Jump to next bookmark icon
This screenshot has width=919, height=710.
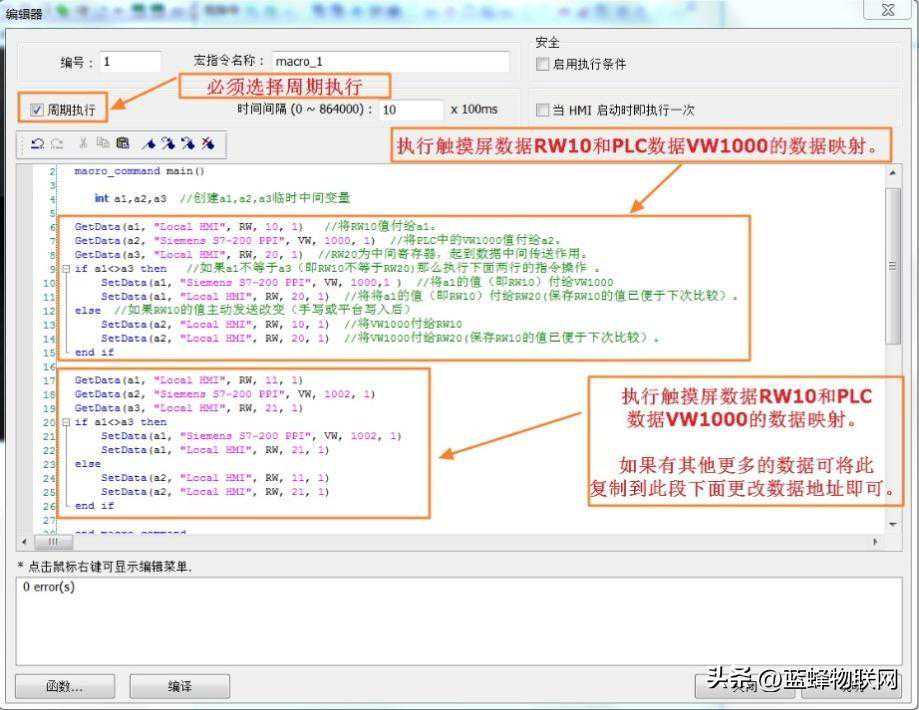168,144
